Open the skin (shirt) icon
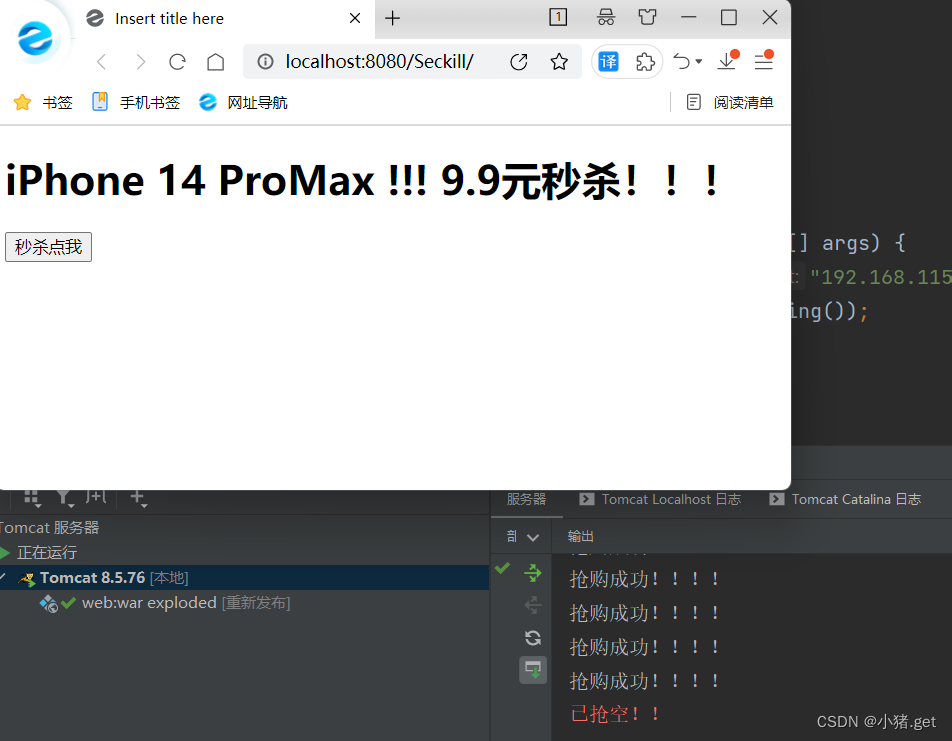 point(647,17)
